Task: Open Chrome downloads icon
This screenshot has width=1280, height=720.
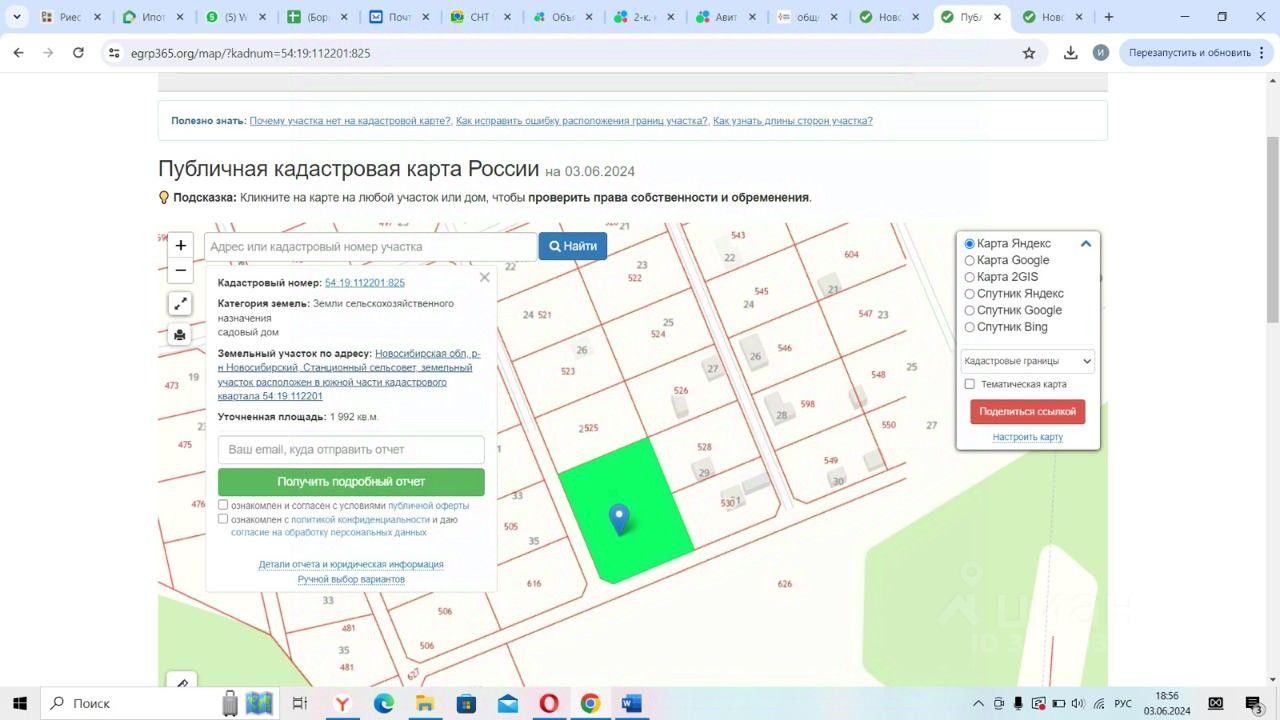Action: 1070,53
